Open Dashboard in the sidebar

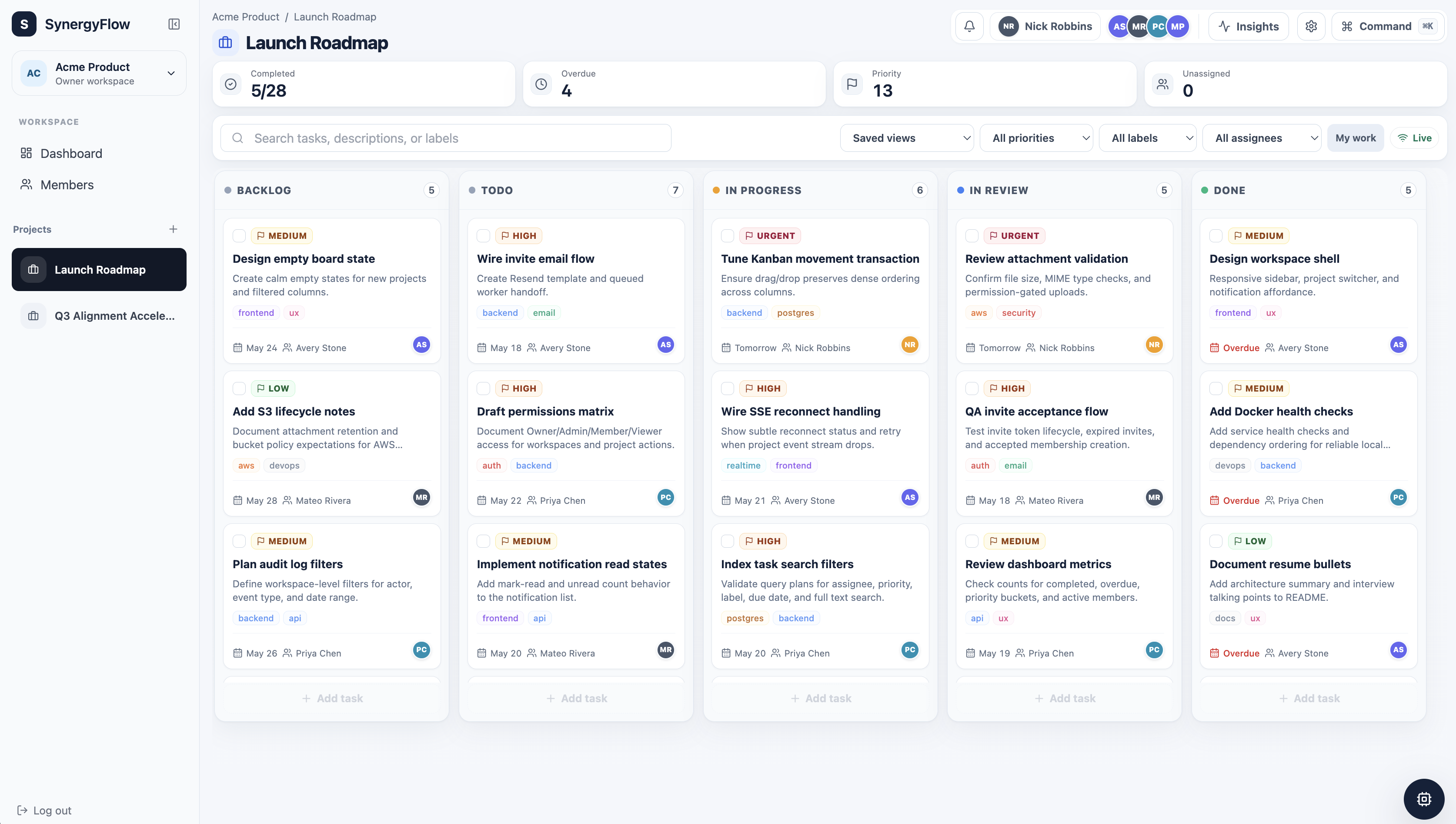99,154
